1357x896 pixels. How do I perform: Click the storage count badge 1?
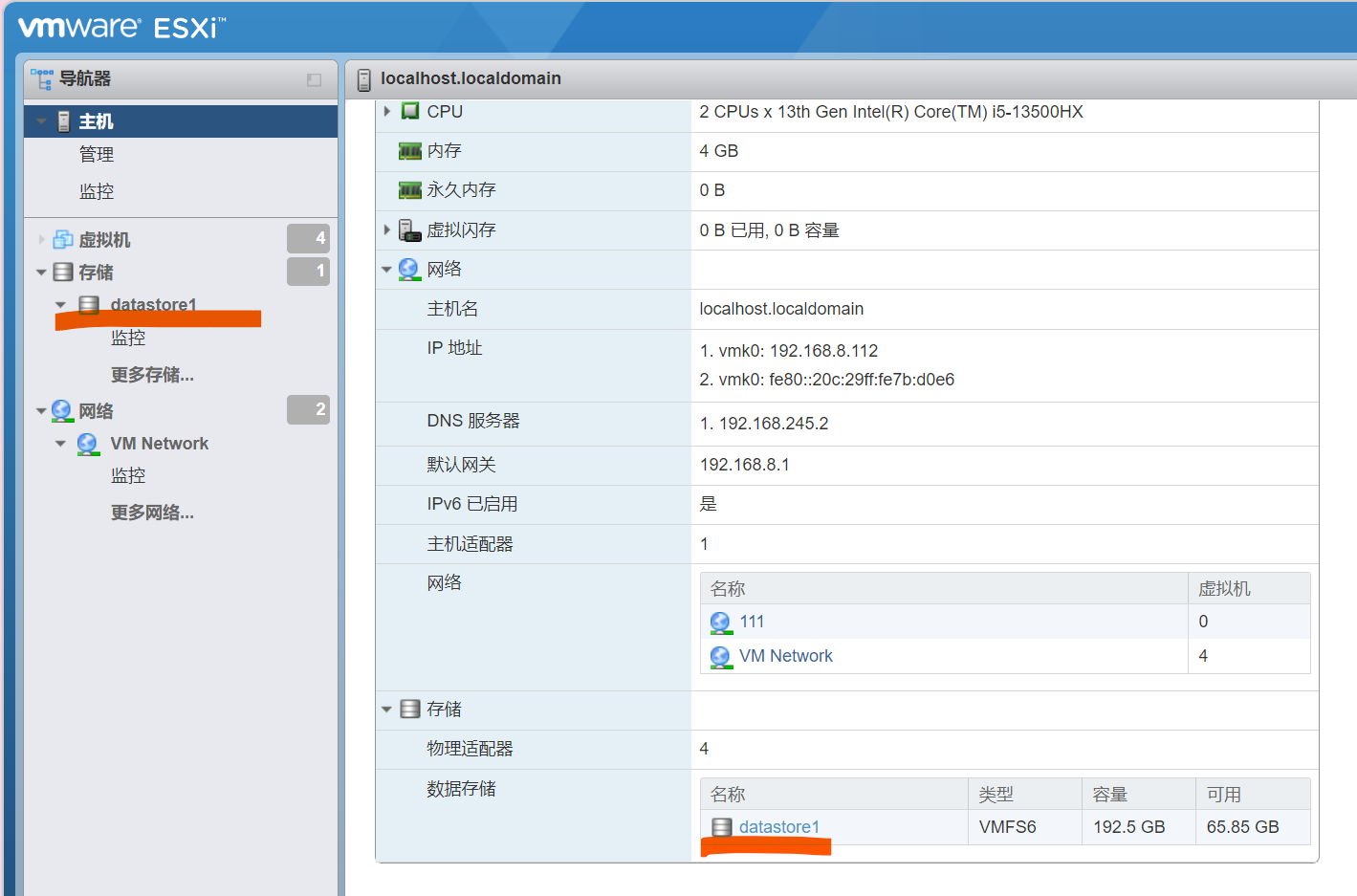(308, 272)
